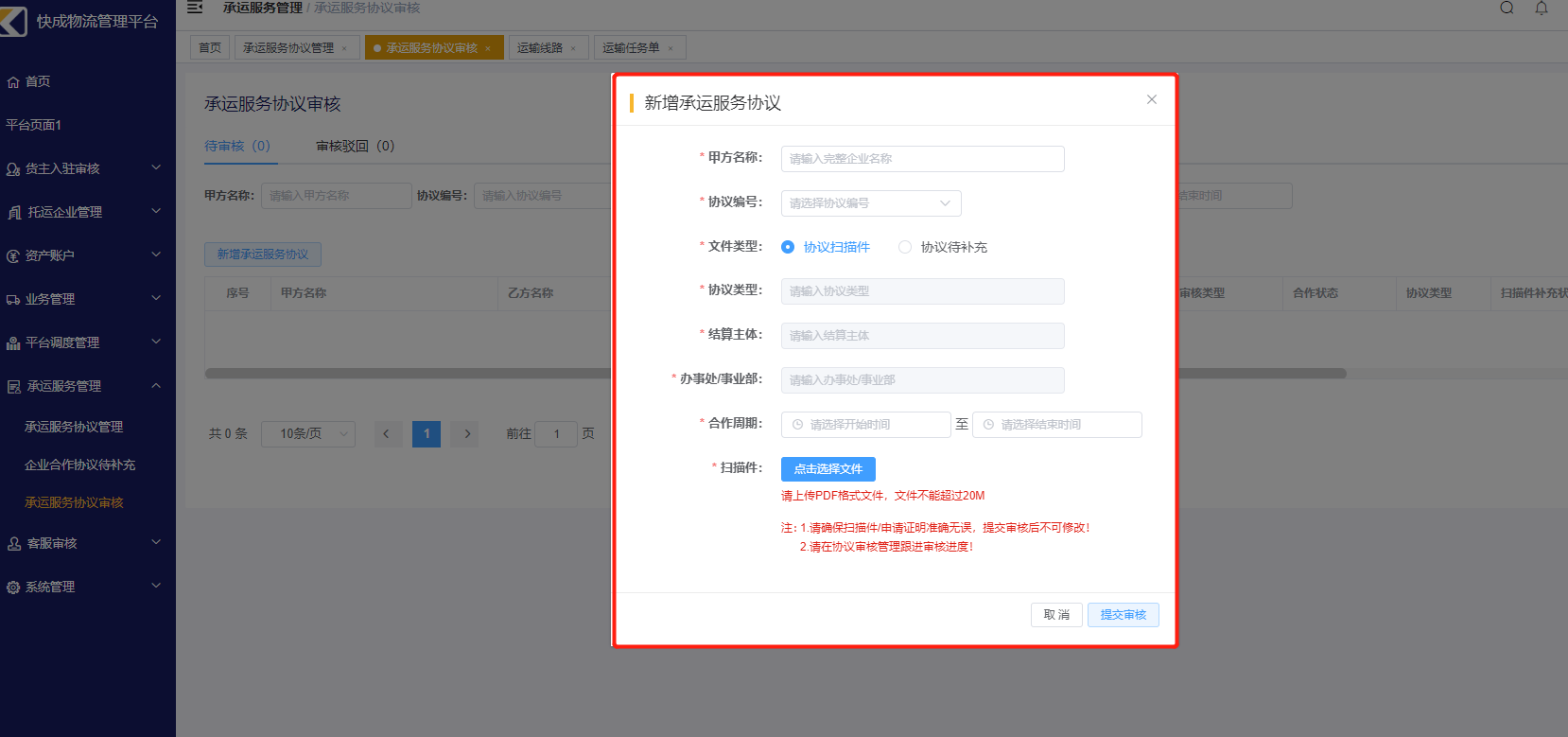Screen dimensions: 1568x737
Task: Click page number 1 in pagination
Action: tap(427, 434)
